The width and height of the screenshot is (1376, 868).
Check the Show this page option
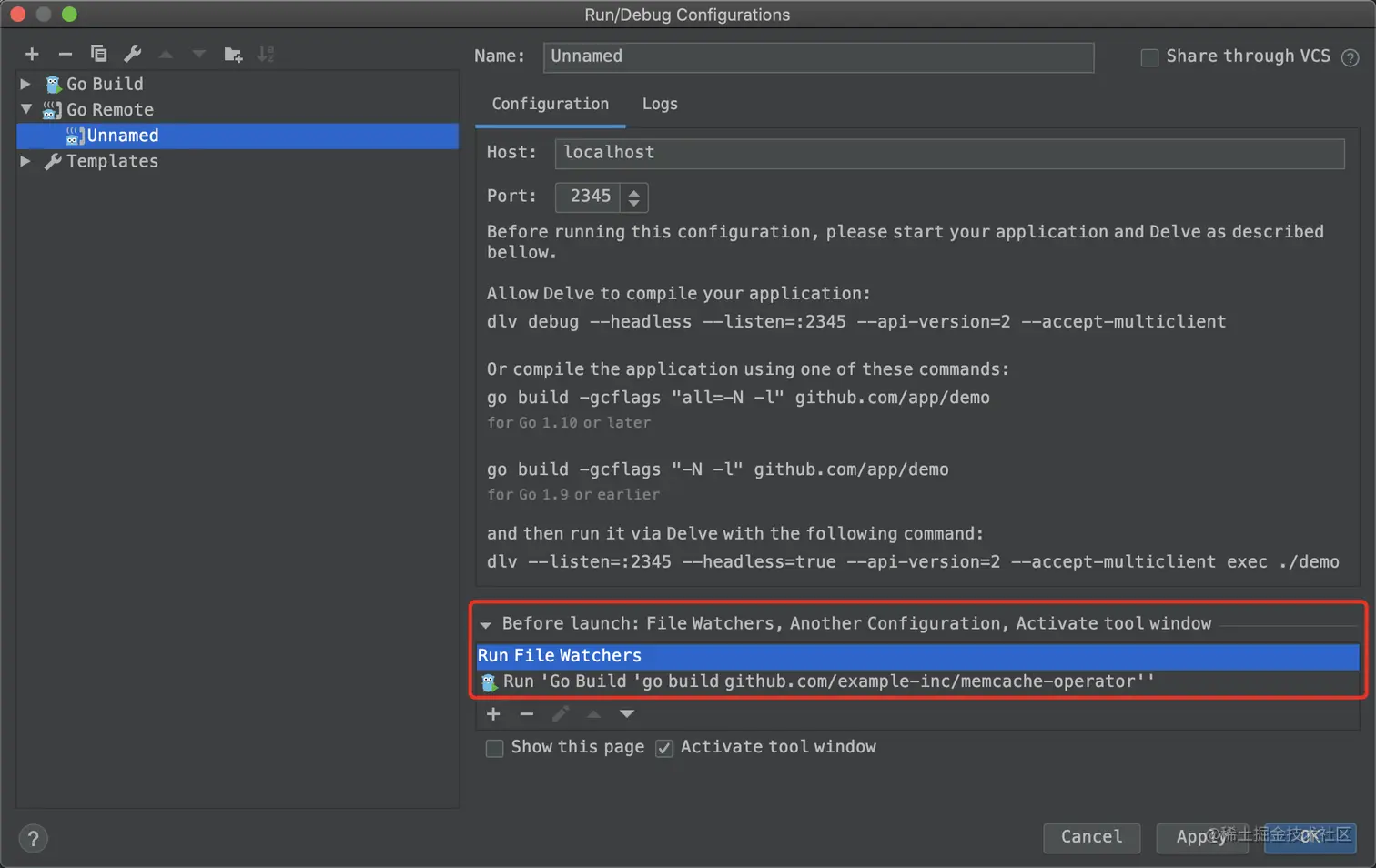click(x=495, y=748)
